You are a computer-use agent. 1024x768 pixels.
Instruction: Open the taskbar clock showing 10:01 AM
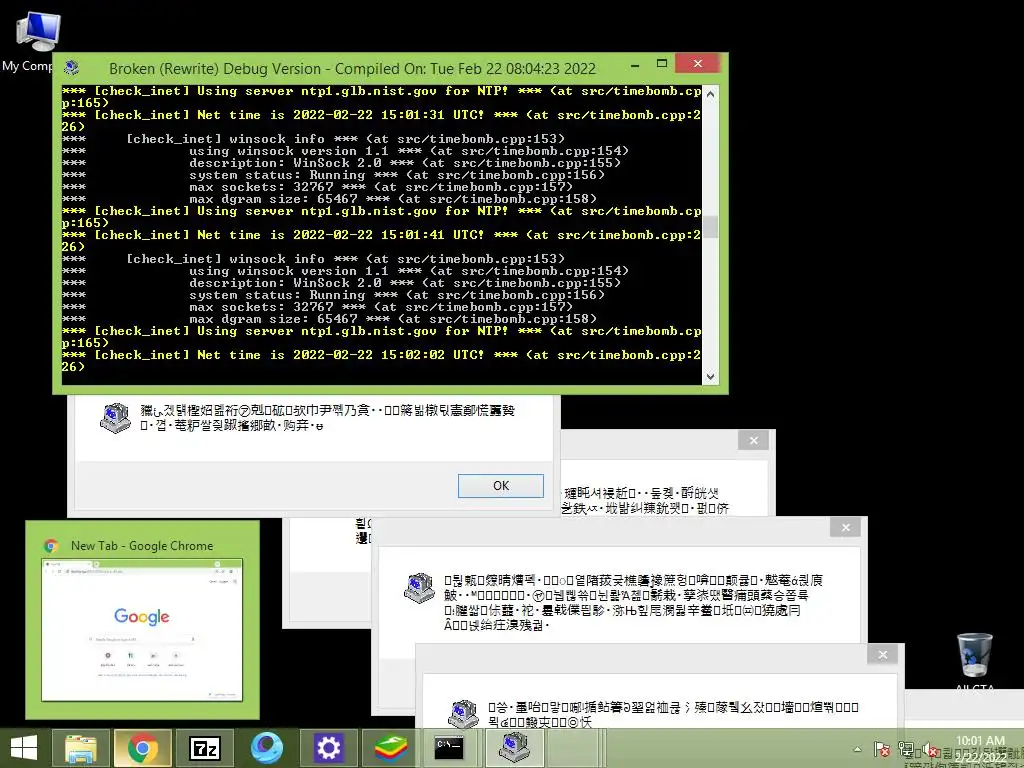pos(980,748)
